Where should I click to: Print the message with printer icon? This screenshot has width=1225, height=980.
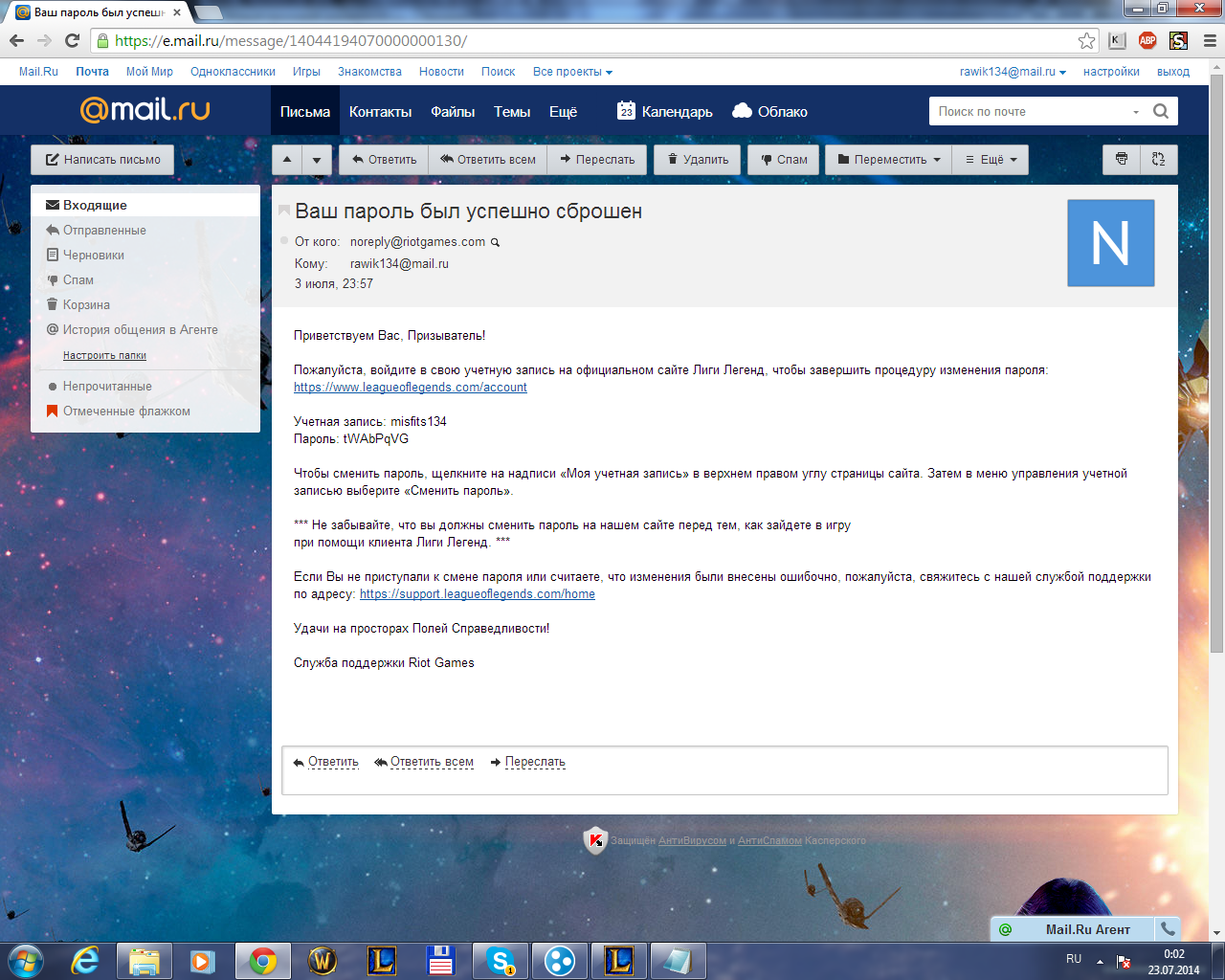1122,160
